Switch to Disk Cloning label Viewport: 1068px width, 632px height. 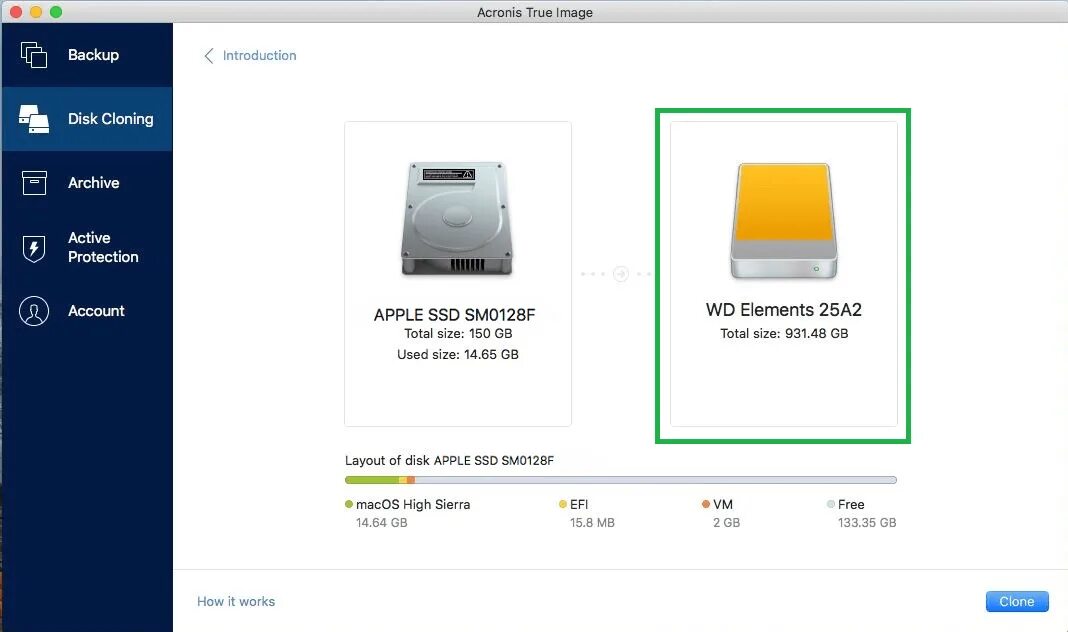[x=110, y=119]
